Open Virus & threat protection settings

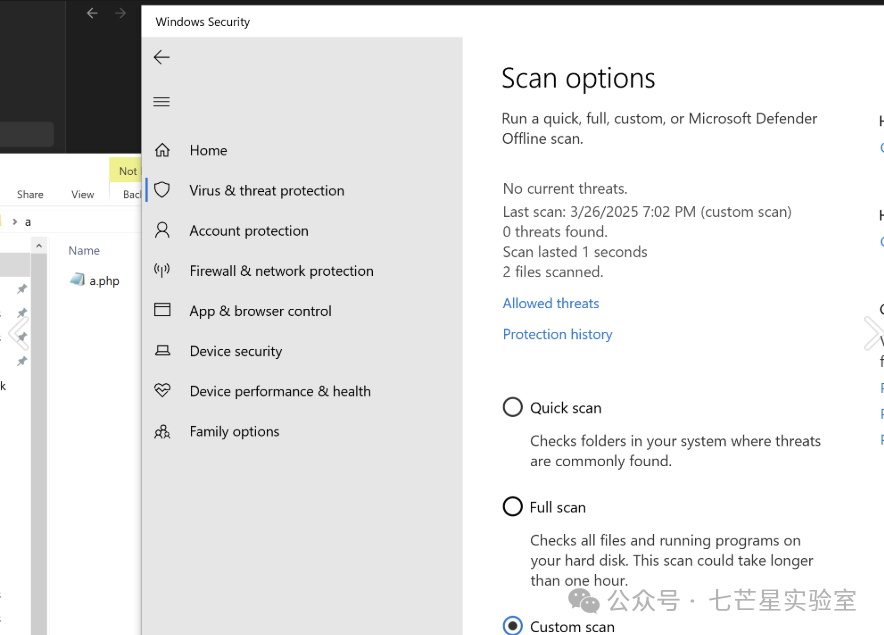click(x=266, y=190)
